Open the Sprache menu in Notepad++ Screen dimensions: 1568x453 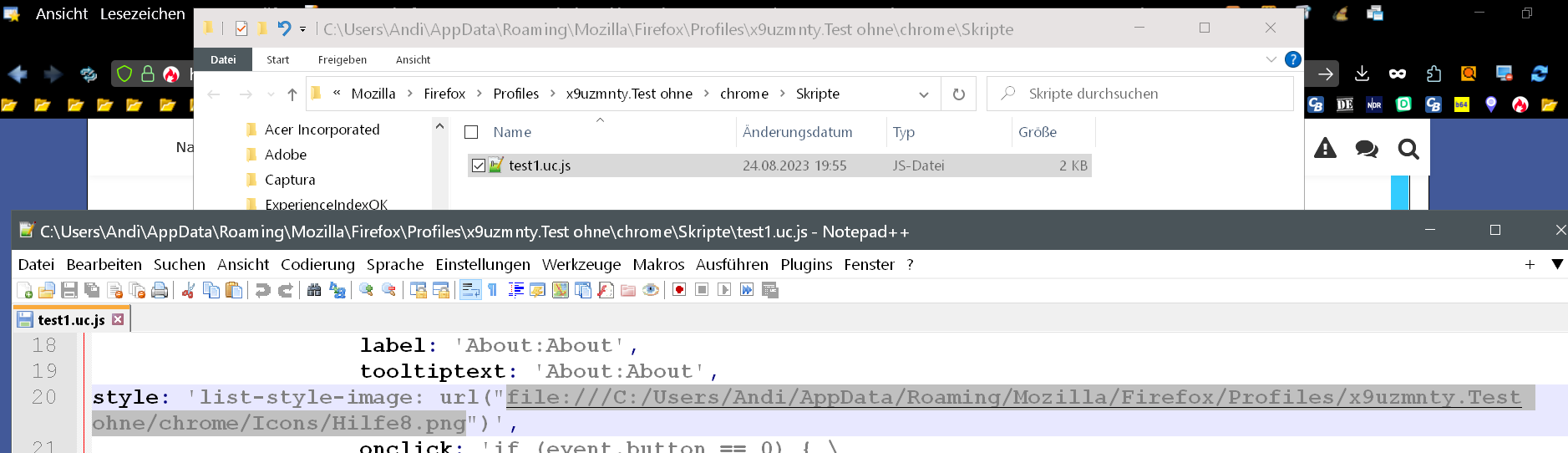394,264
